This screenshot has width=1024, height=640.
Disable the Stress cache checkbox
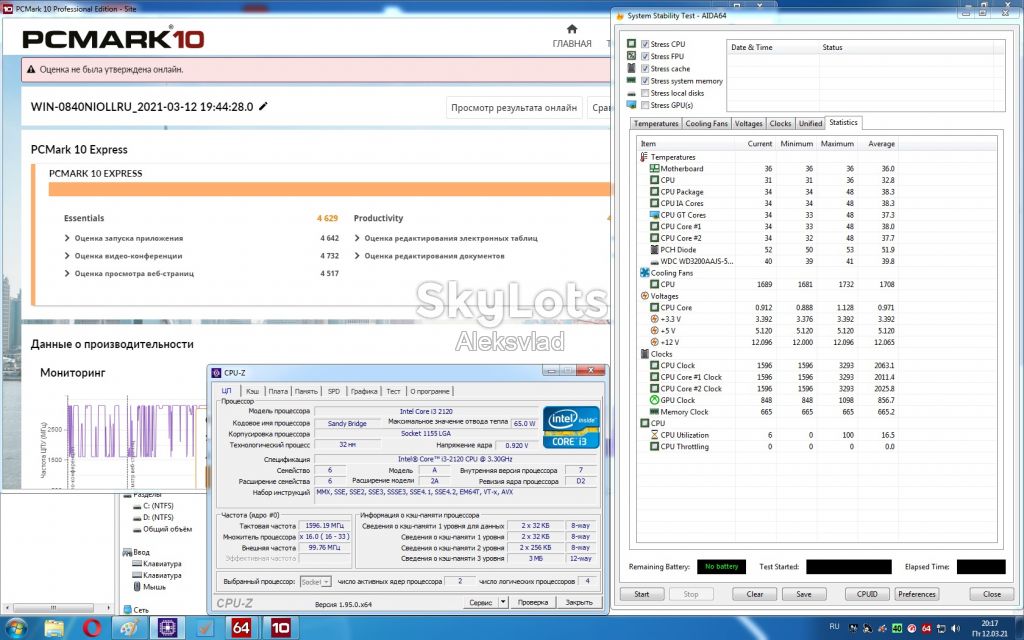point(645,69)
